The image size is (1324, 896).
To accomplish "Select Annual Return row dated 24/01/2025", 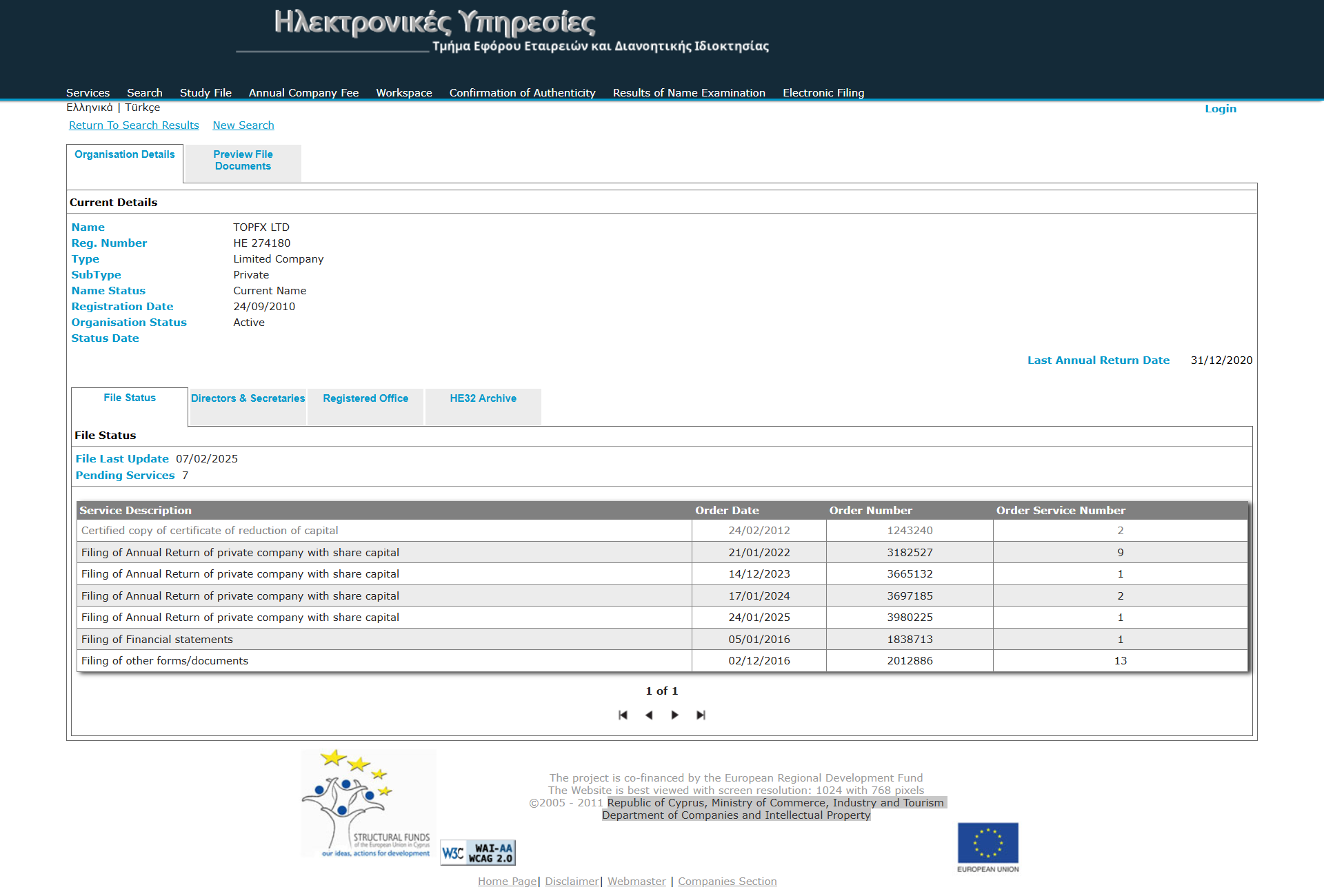I will click(662, 618).
